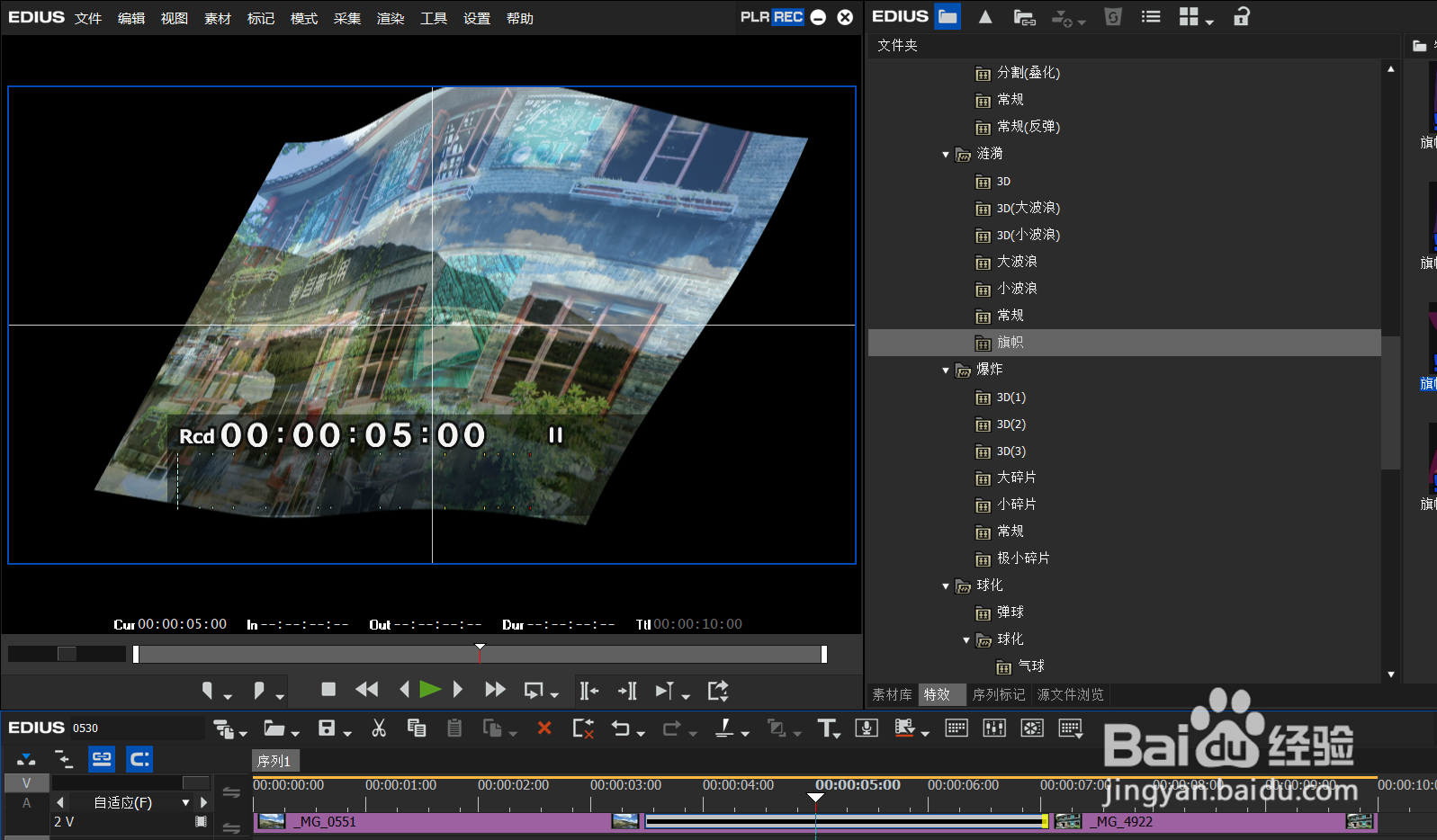This screenshot has height=840, width=1437.
Task: Copy the selected clip
Action: (417, 728)
